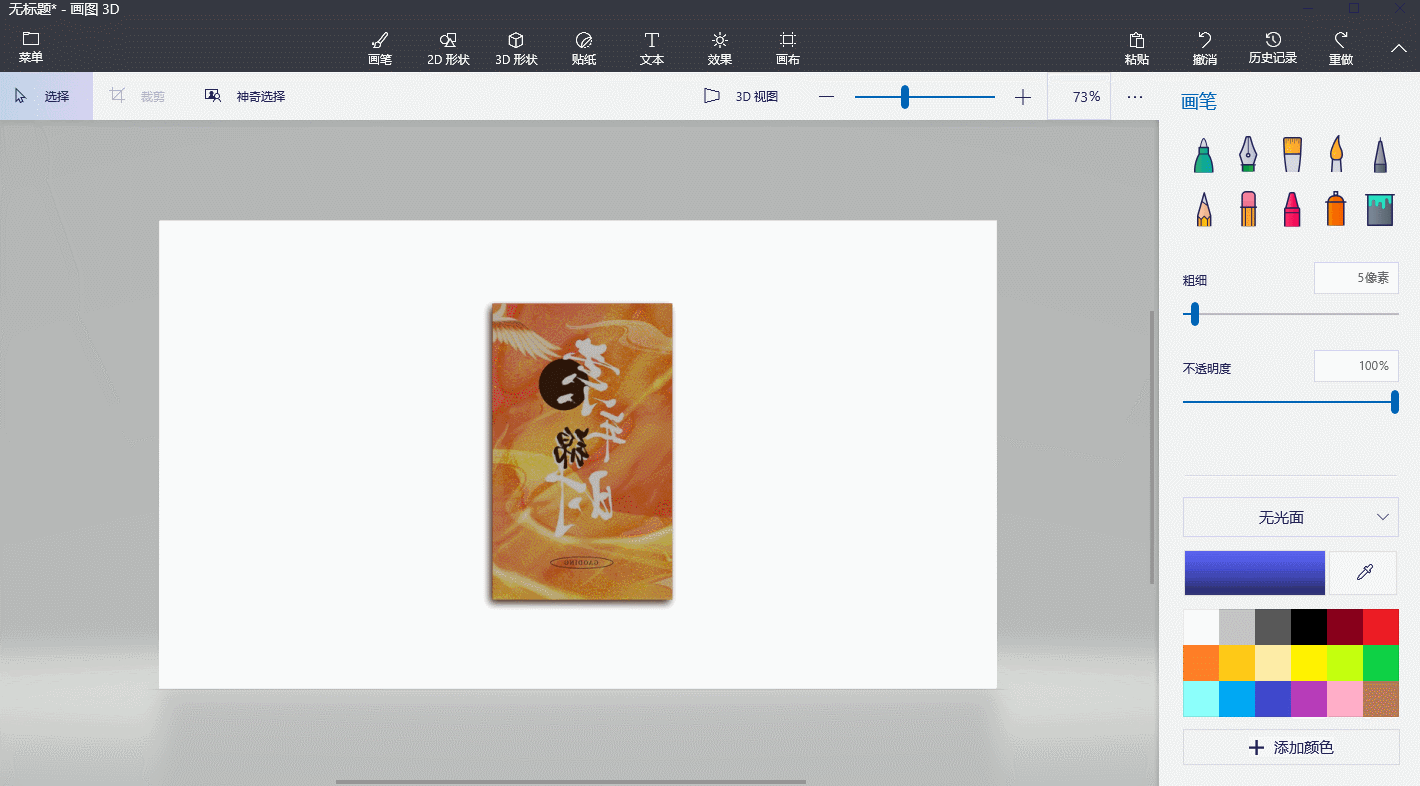Choose the indigo blue color swatch

click(x=1273, y=699)
